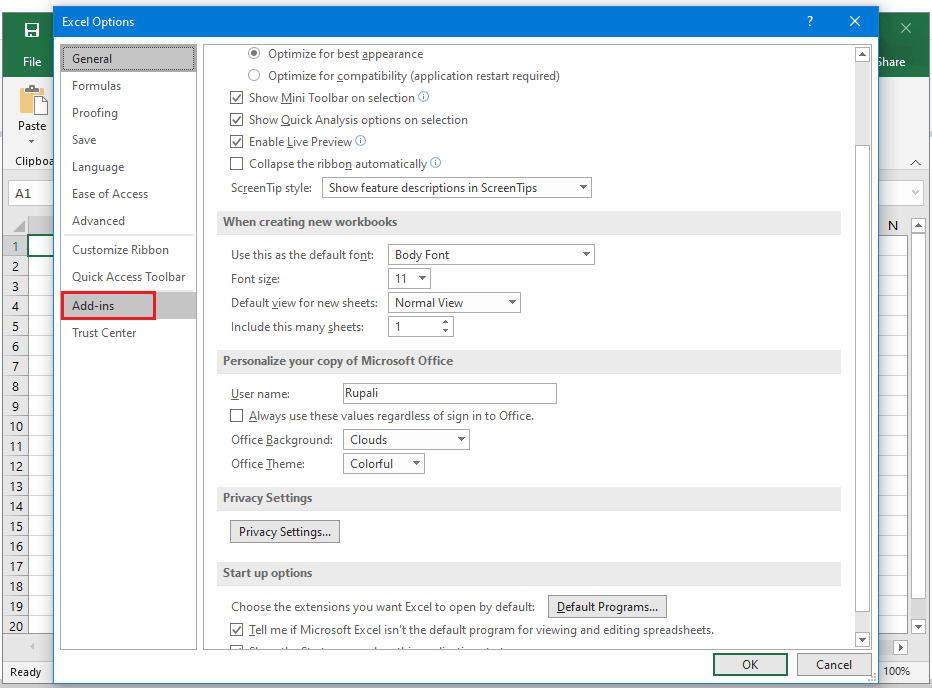932x688 pixels.
Task: Enable Collapse the ribbon automatically
Action: pos(237,164)
